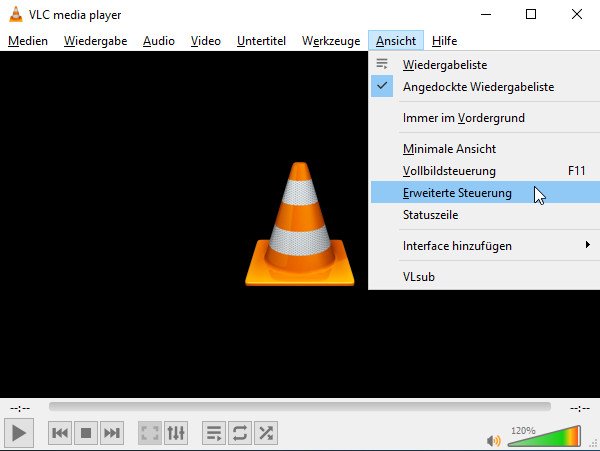Image resolution: width=600 pixels, height=451 pixels.
Task: Close the open Ansicht menu
Action: coord(396,41)
